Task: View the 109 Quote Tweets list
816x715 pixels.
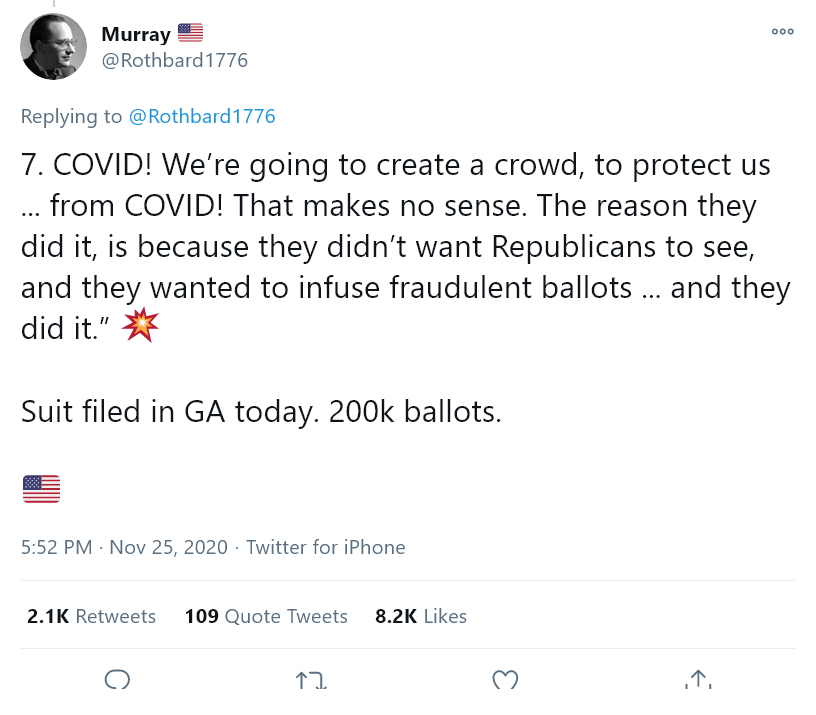Action: point(266,616)
